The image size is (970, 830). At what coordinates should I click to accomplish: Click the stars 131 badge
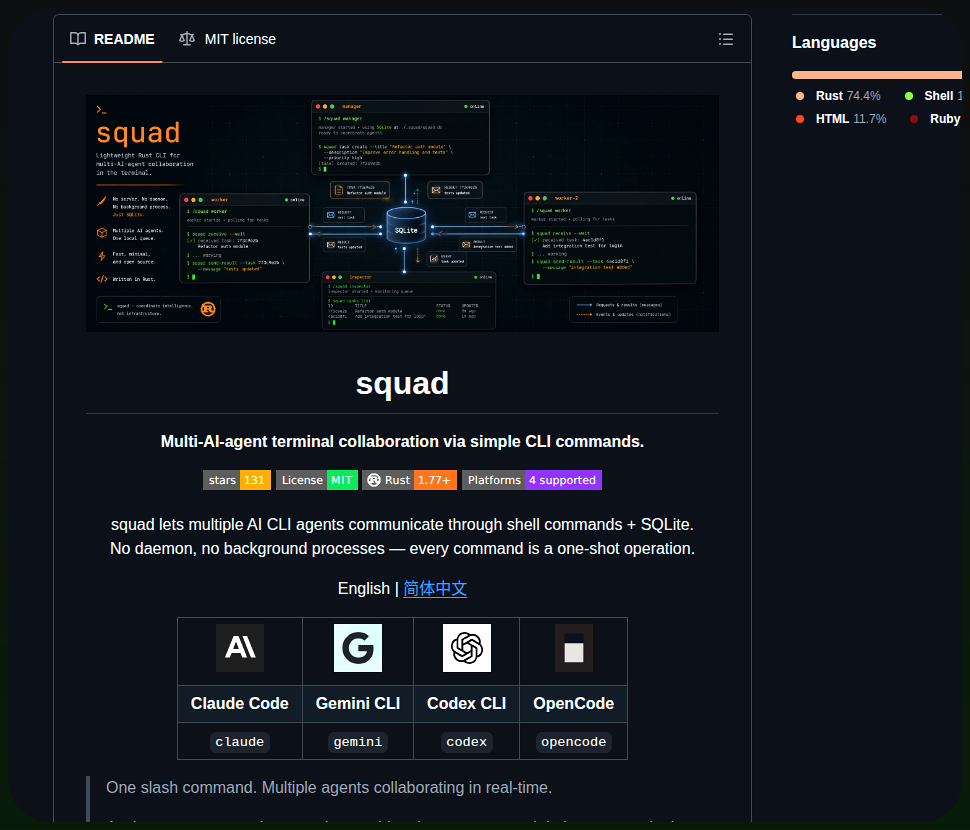click(x=237, y=480)
